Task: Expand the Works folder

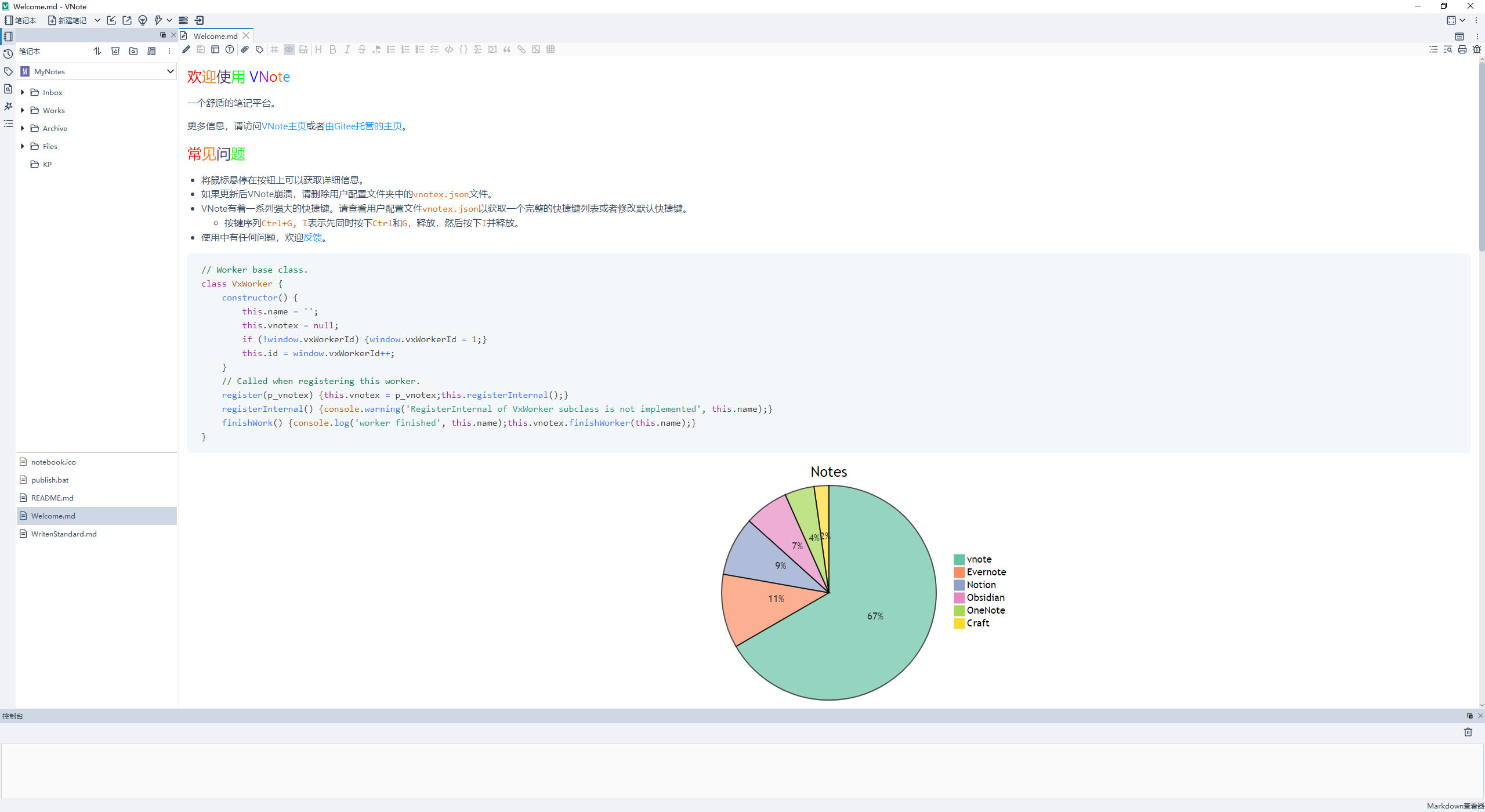Action: (x=23, y=110)
